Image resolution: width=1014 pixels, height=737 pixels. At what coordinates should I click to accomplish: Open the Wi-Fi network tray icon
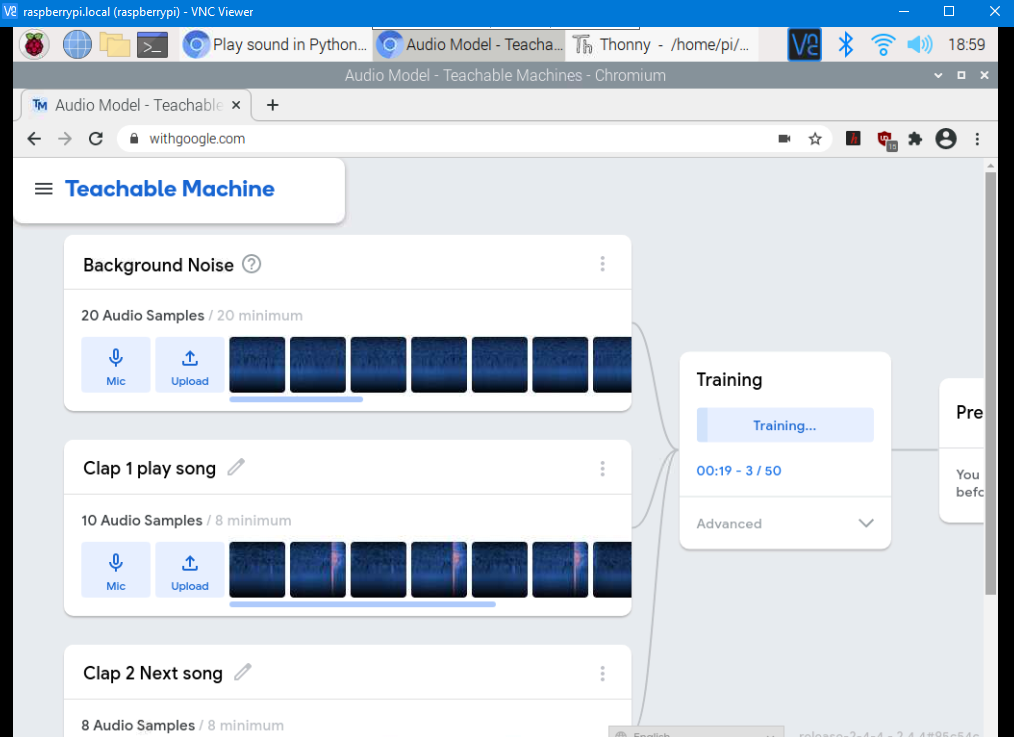pyautogui.click(x=882, y=45)
